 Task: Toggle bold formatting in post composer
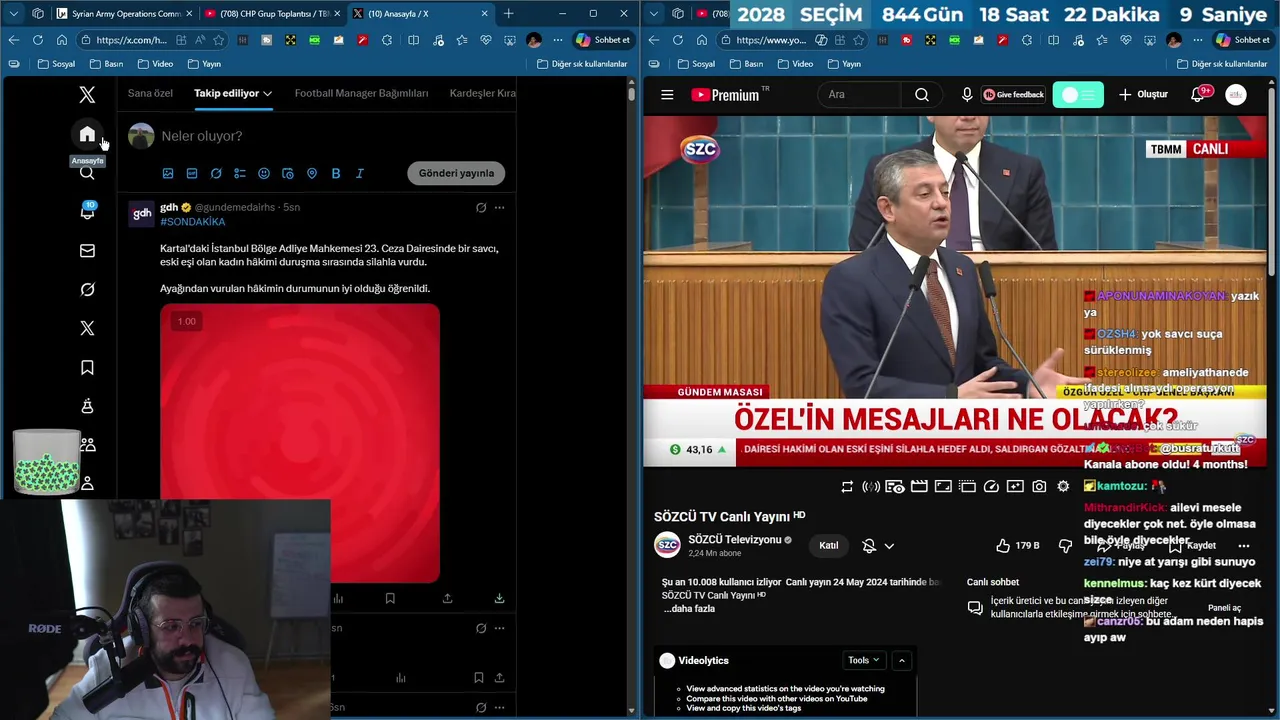(x=336, y=173)
